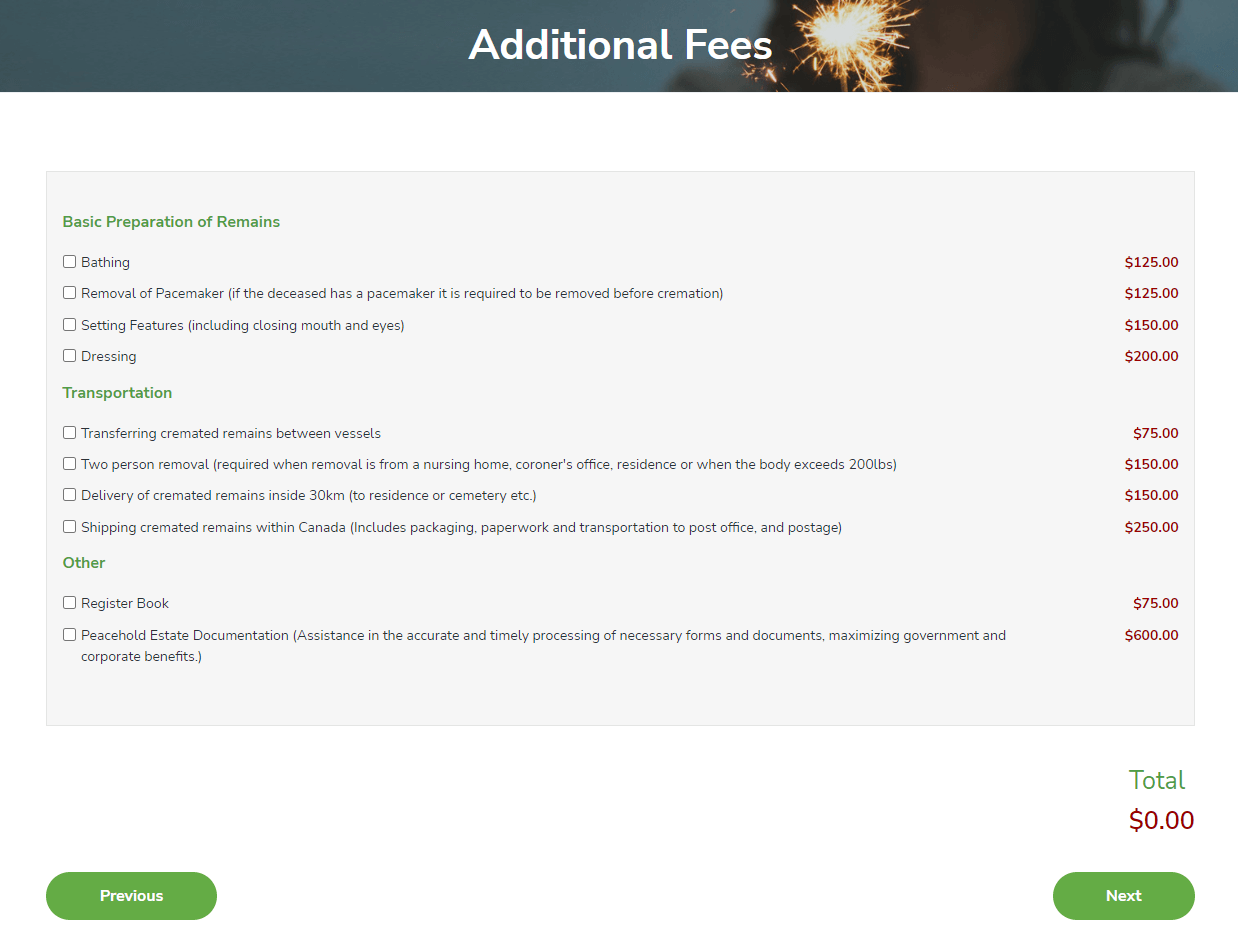Click the Register Book label
This screenshot has width=1238, height=934.
pos(125,604)
